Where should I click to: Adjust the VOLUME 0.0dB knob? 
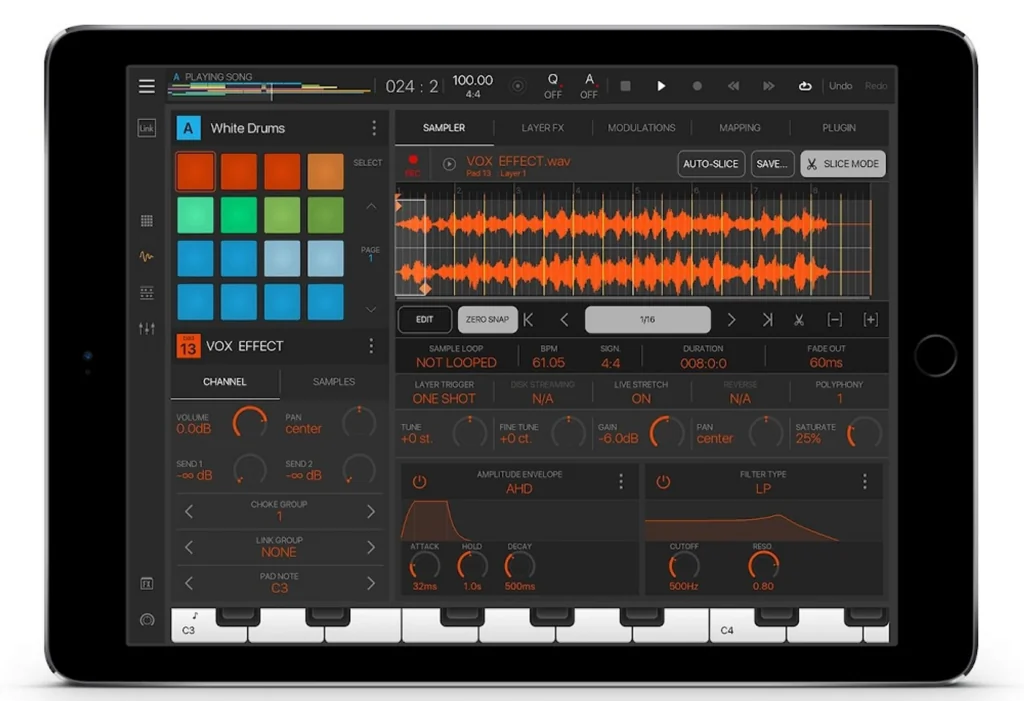[x=249, y=423]
